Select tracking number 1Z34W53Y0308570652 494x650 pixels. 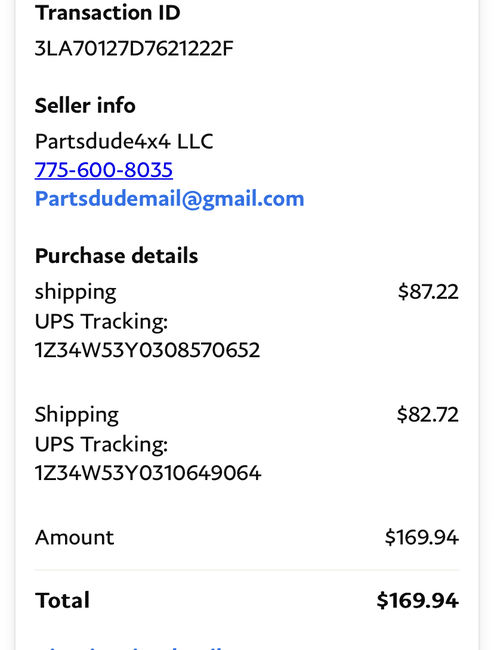[x=147, y=350]
